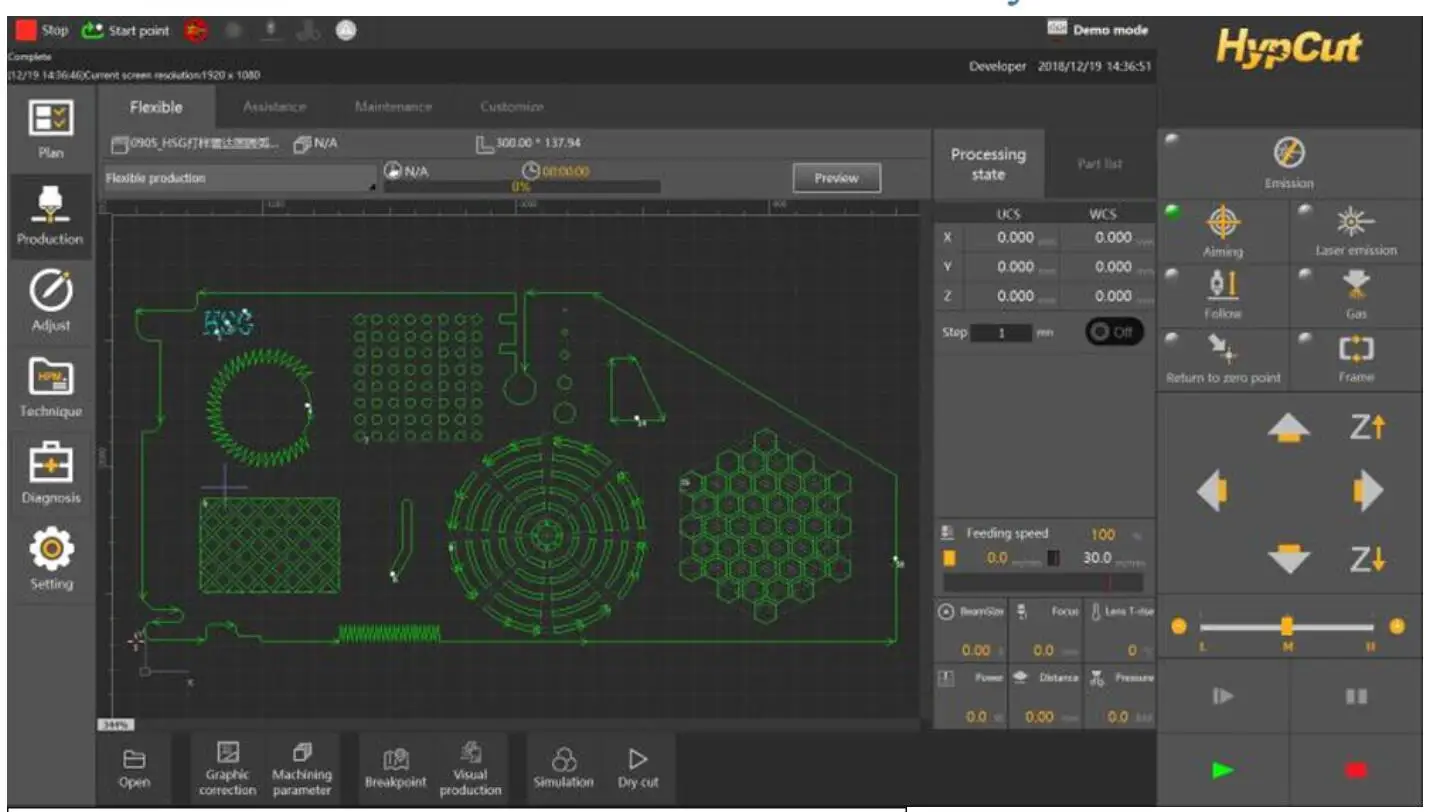Click the Step value input field
Image resolution: width=1433 pixels, height=812 pixels.
pos(1000,332)
